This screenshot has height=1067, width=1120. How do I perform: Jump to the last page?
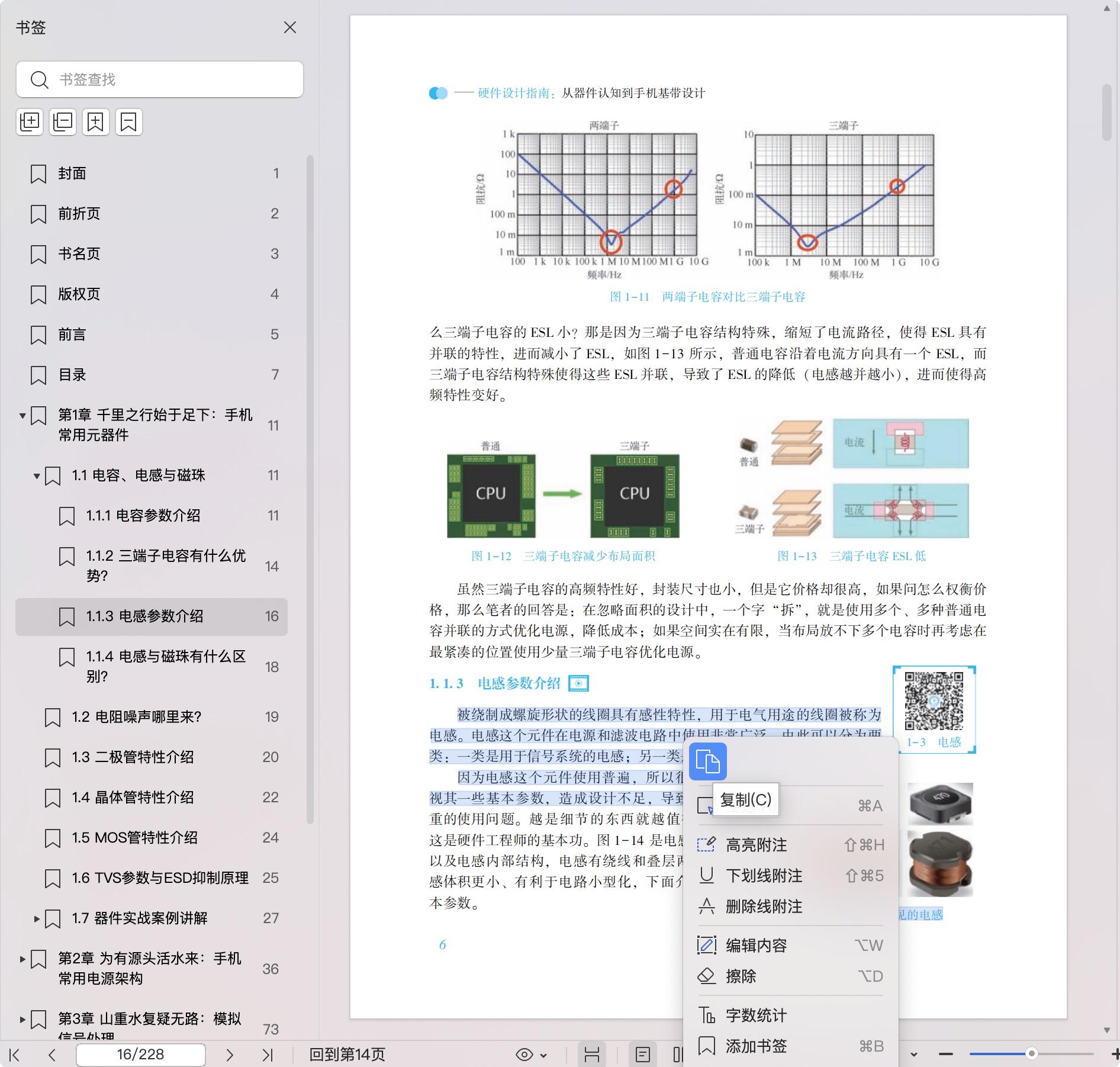click(x=268, y=1055)
